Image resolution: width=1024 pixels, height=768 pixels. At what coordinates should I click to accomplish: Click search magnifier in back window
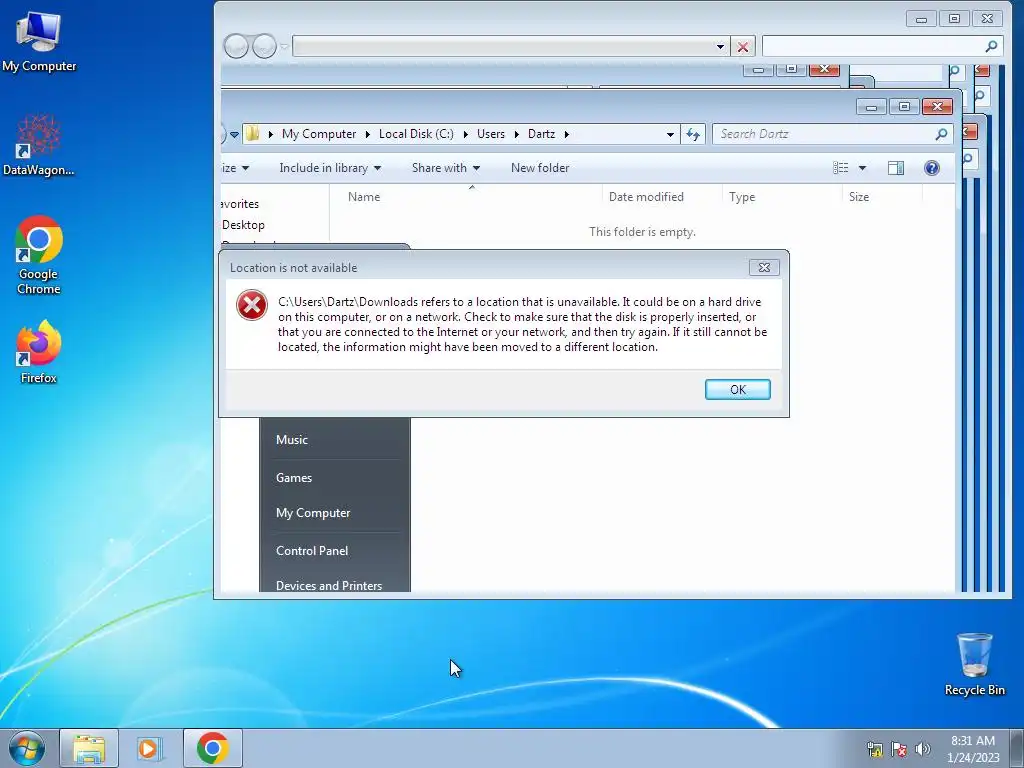coord(991,46)
